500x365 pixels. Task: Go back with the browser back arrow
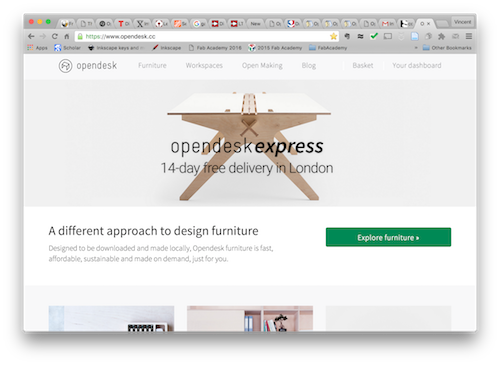click(31, 36)
